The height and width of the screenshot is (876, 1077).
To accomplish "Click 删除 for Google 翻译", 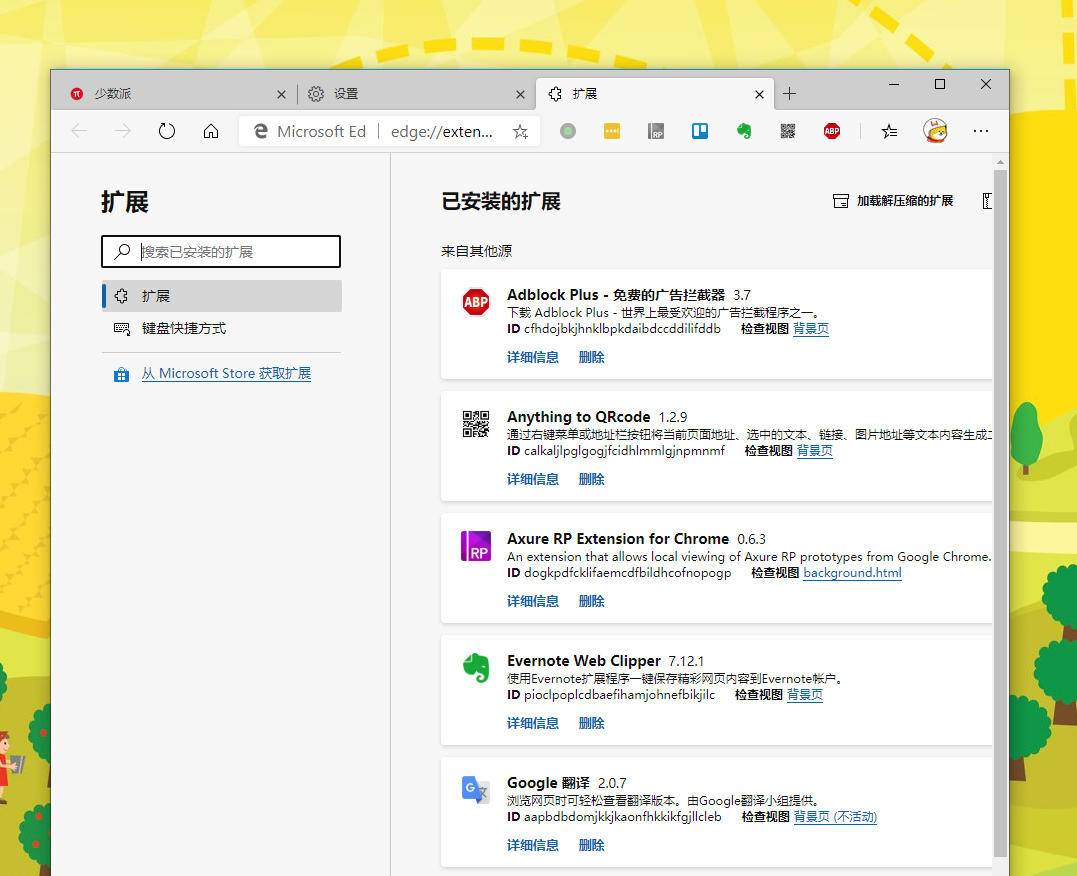I will click(x=591, y=845).
